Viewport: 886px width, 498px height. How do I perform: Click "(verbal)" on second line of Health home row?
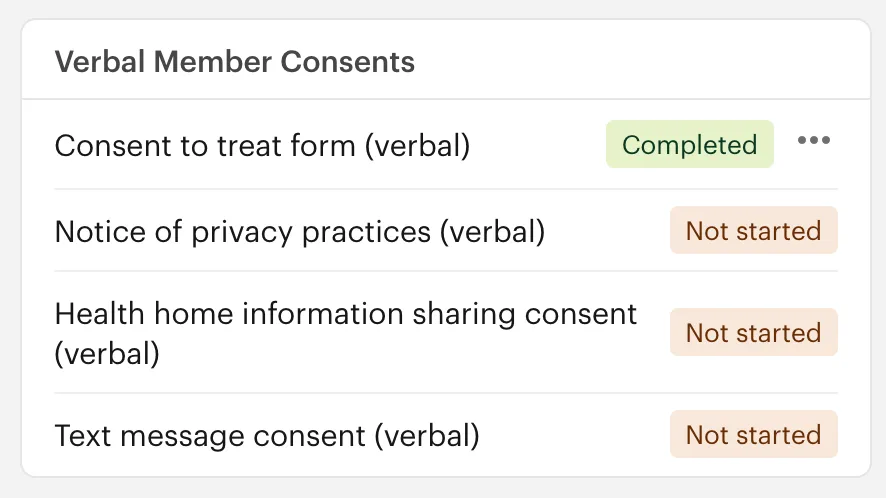point(107,354)
